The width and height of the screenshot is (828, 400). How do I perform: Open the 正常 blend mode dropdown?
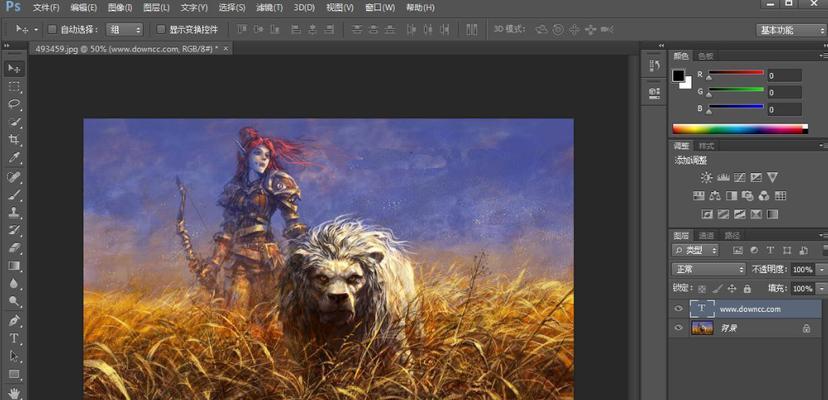[709, 269]
